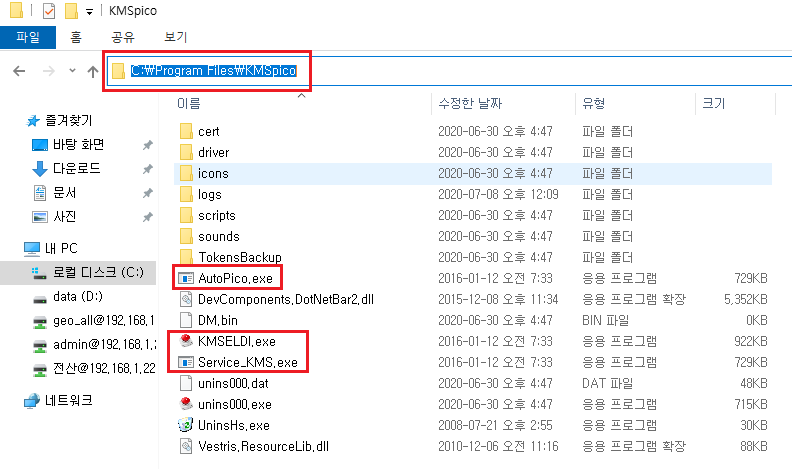Click the forward navigation arrow
This screenshot has height=469, width=792.
(48, 71)
